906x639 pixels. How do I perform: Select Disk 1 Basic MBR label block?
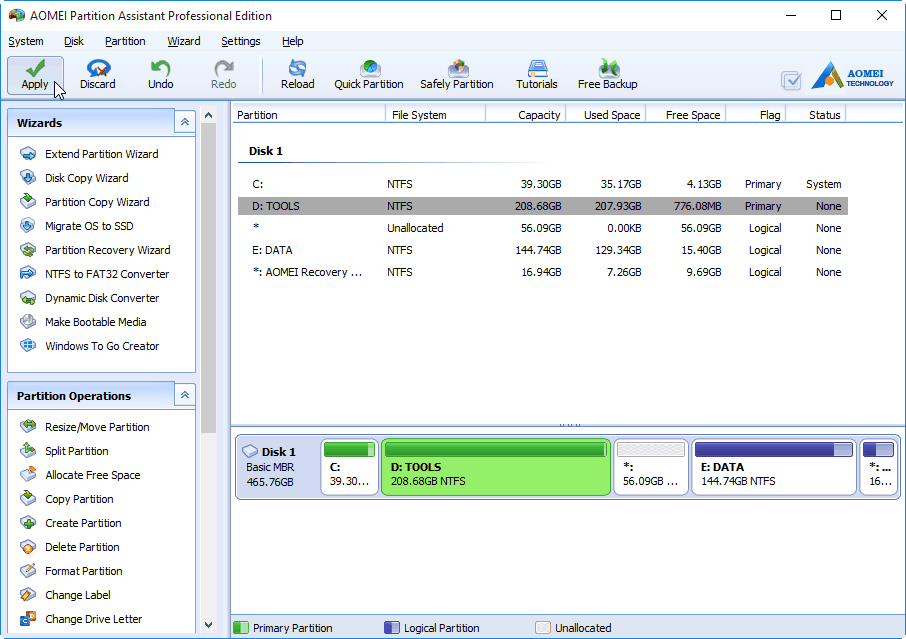[278, 467]
